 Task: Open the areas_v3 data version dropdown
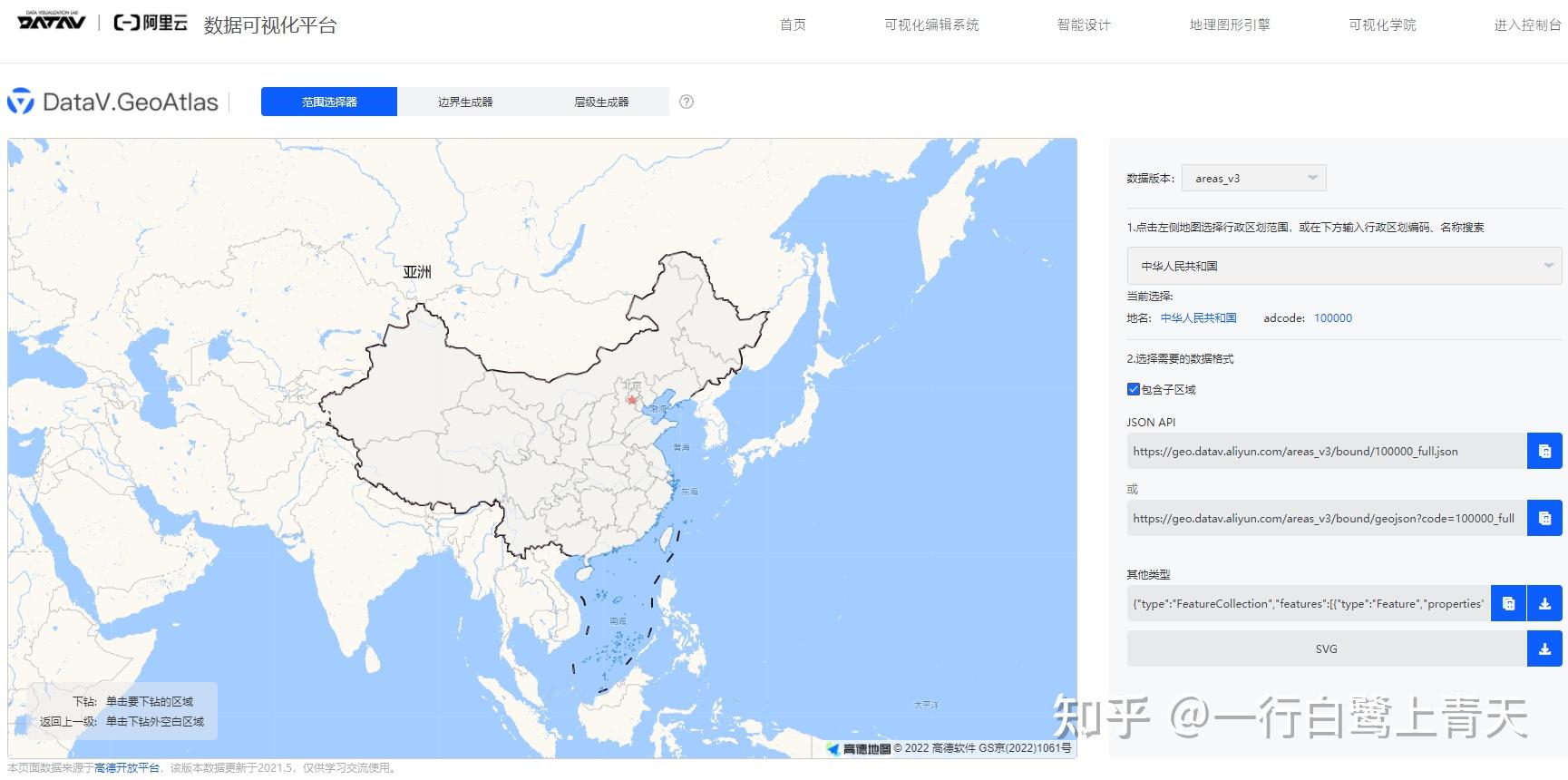pos(1253,178)
